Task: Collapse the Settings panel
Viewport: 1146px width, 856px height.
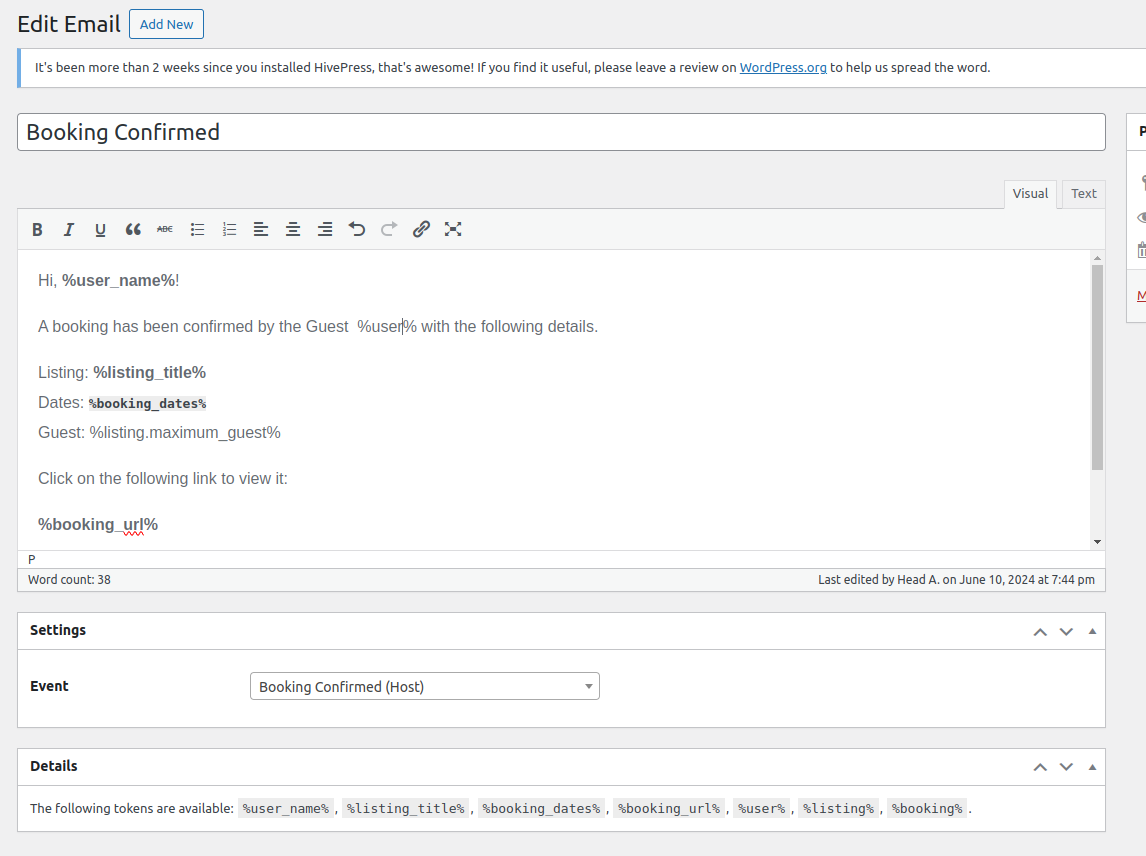Action: point(1093,632)
